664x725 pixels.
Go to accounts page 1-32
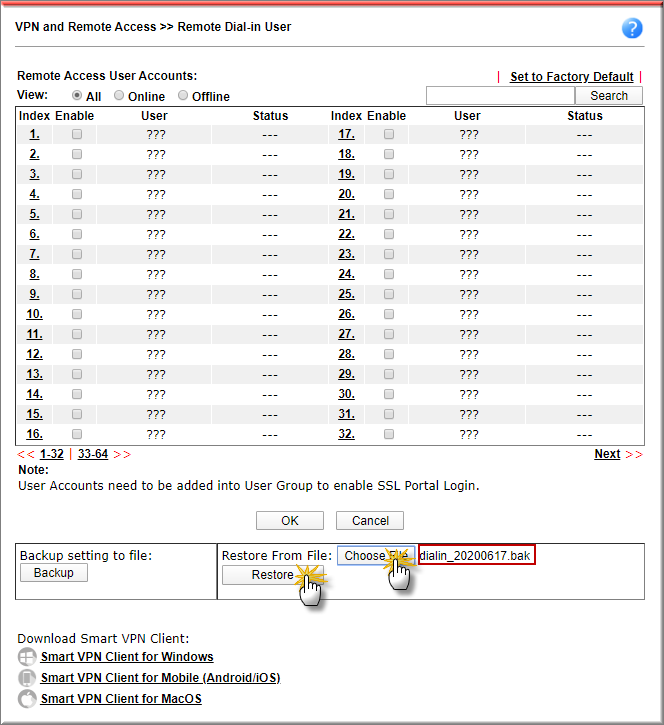point(52,454)
